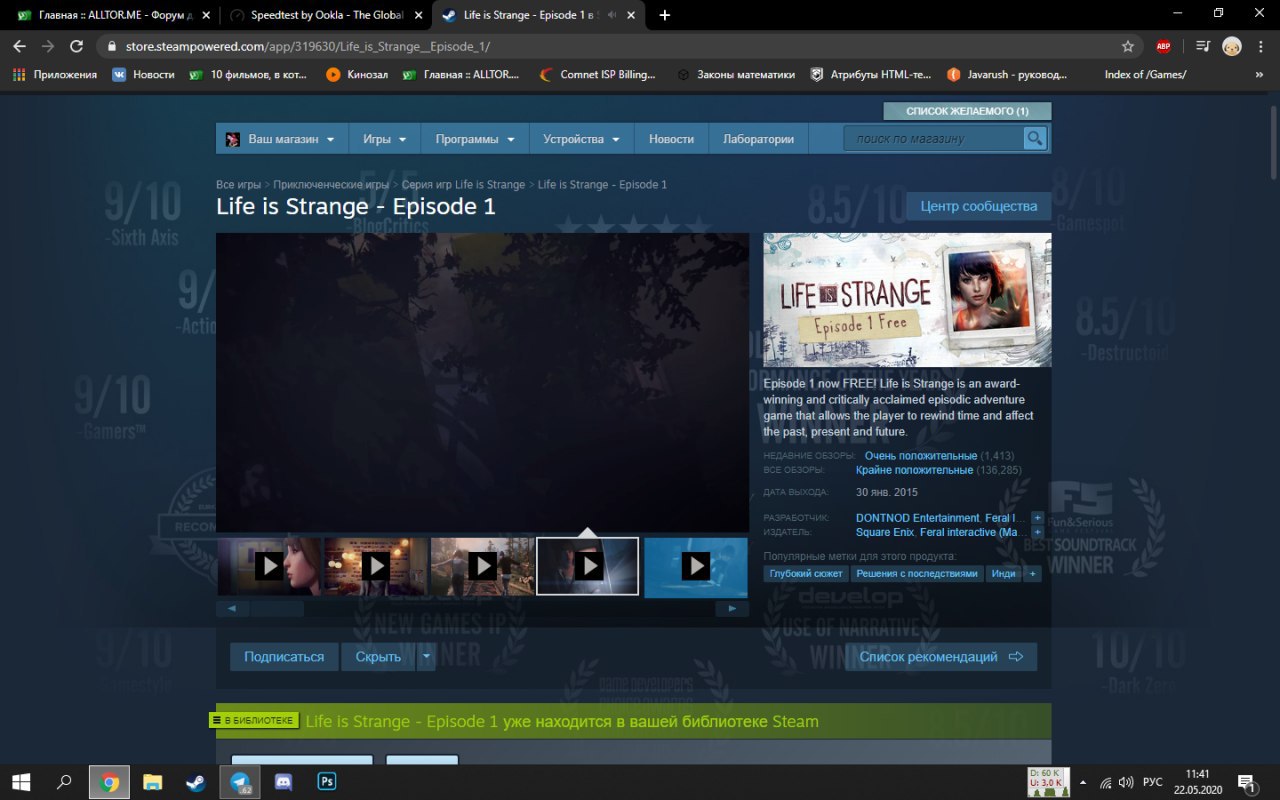
Task: Open Steam from the taskbar
Action: click(x=194, y=782)
